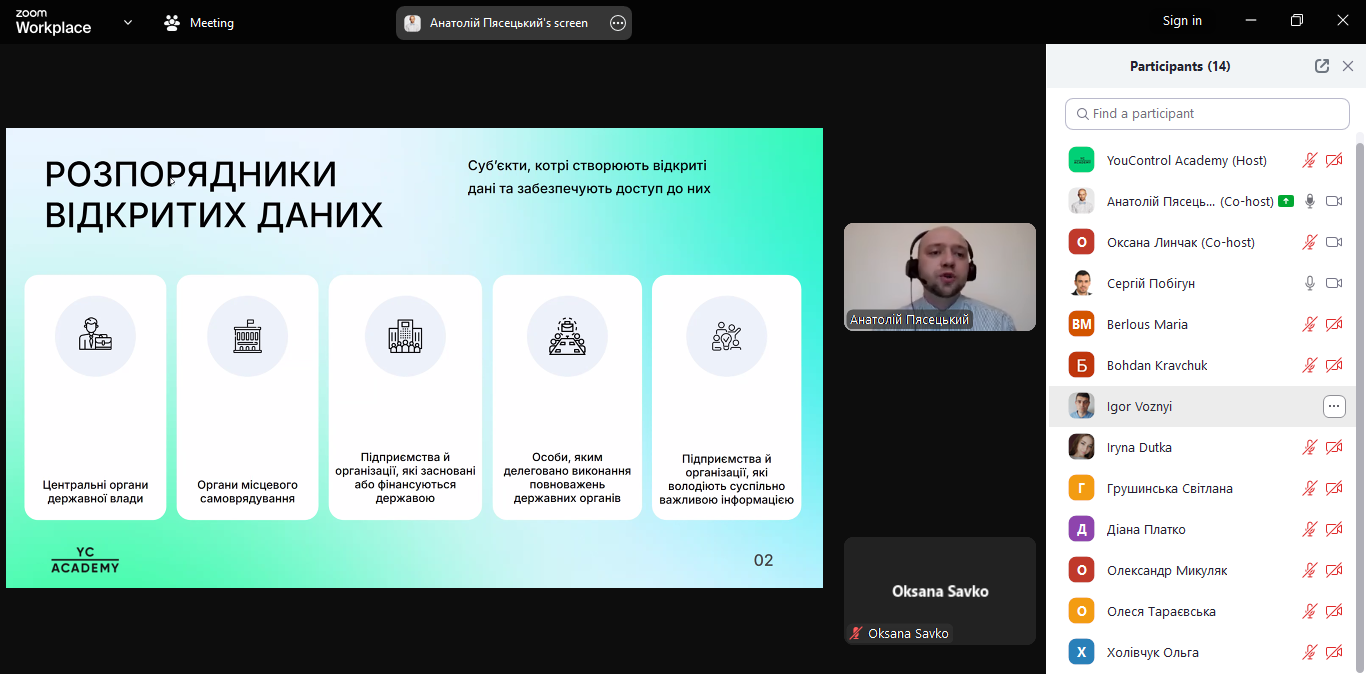1366x674 pixels.
Task: Pop out the Participants panel
Action: point(1322,66)
